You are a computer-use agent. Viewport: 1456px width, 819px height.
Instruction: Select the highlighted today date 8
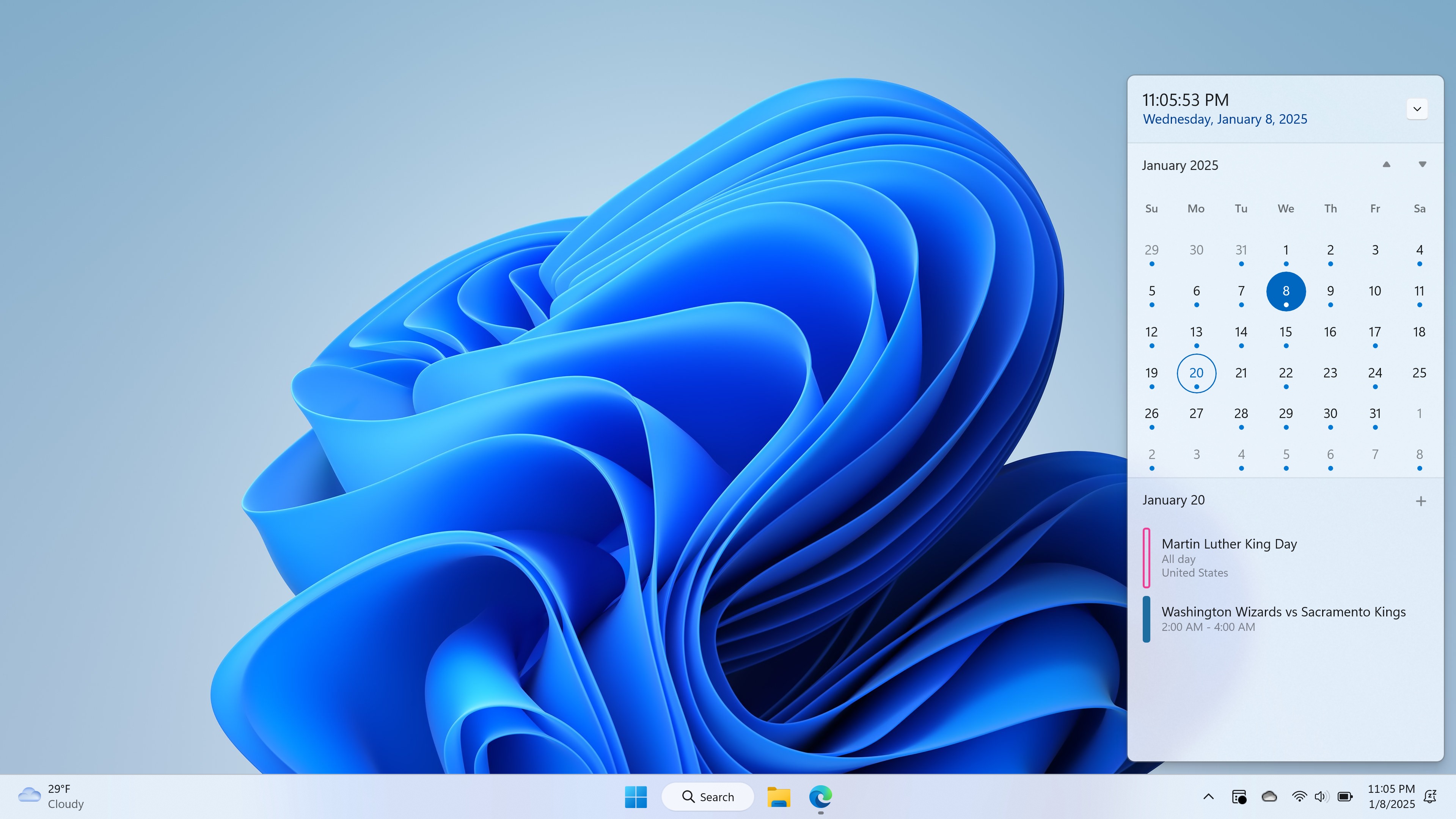point(1286,291)
